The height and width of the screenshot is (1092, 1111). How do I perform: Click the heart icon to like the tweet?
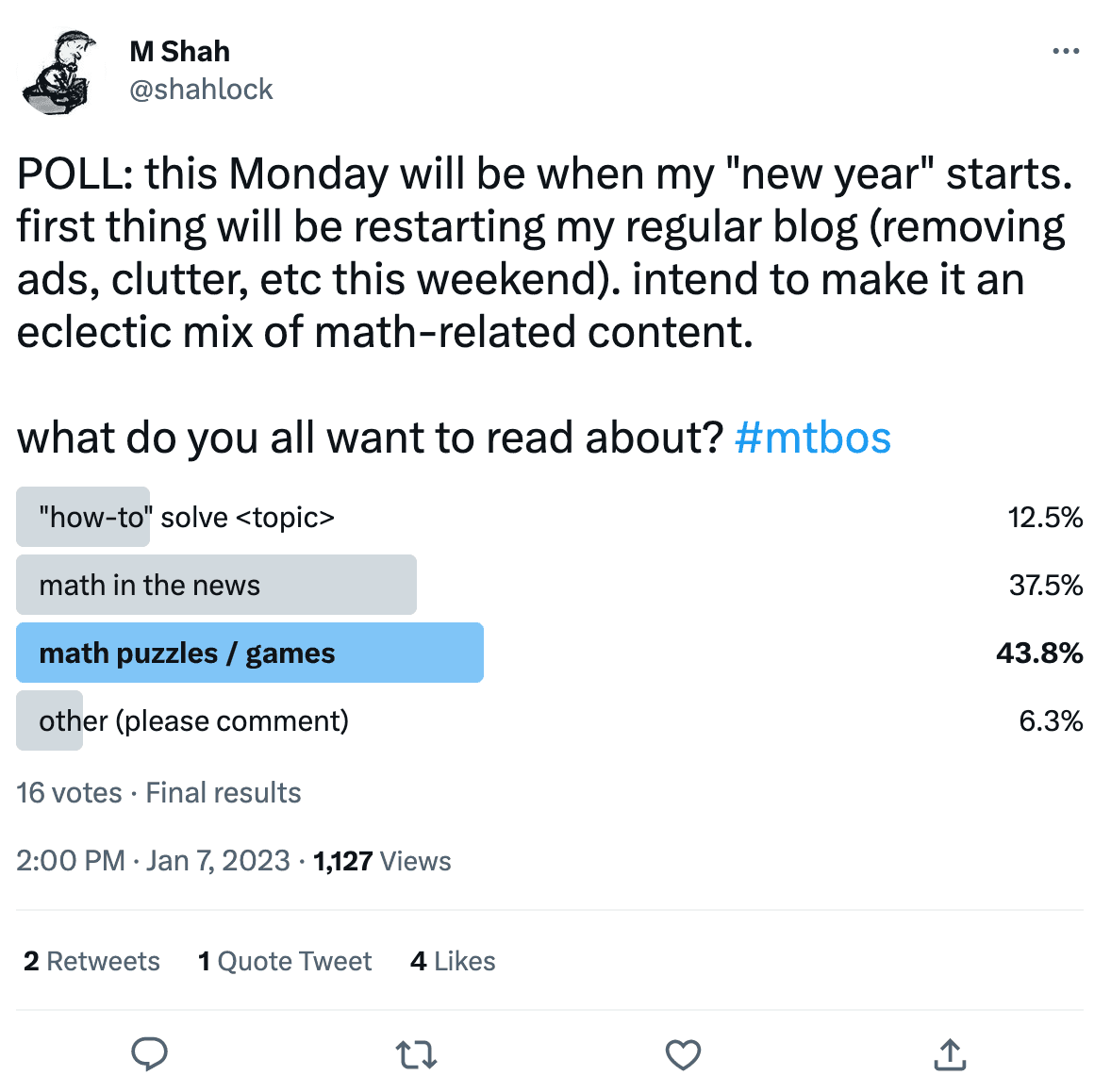683,1054
